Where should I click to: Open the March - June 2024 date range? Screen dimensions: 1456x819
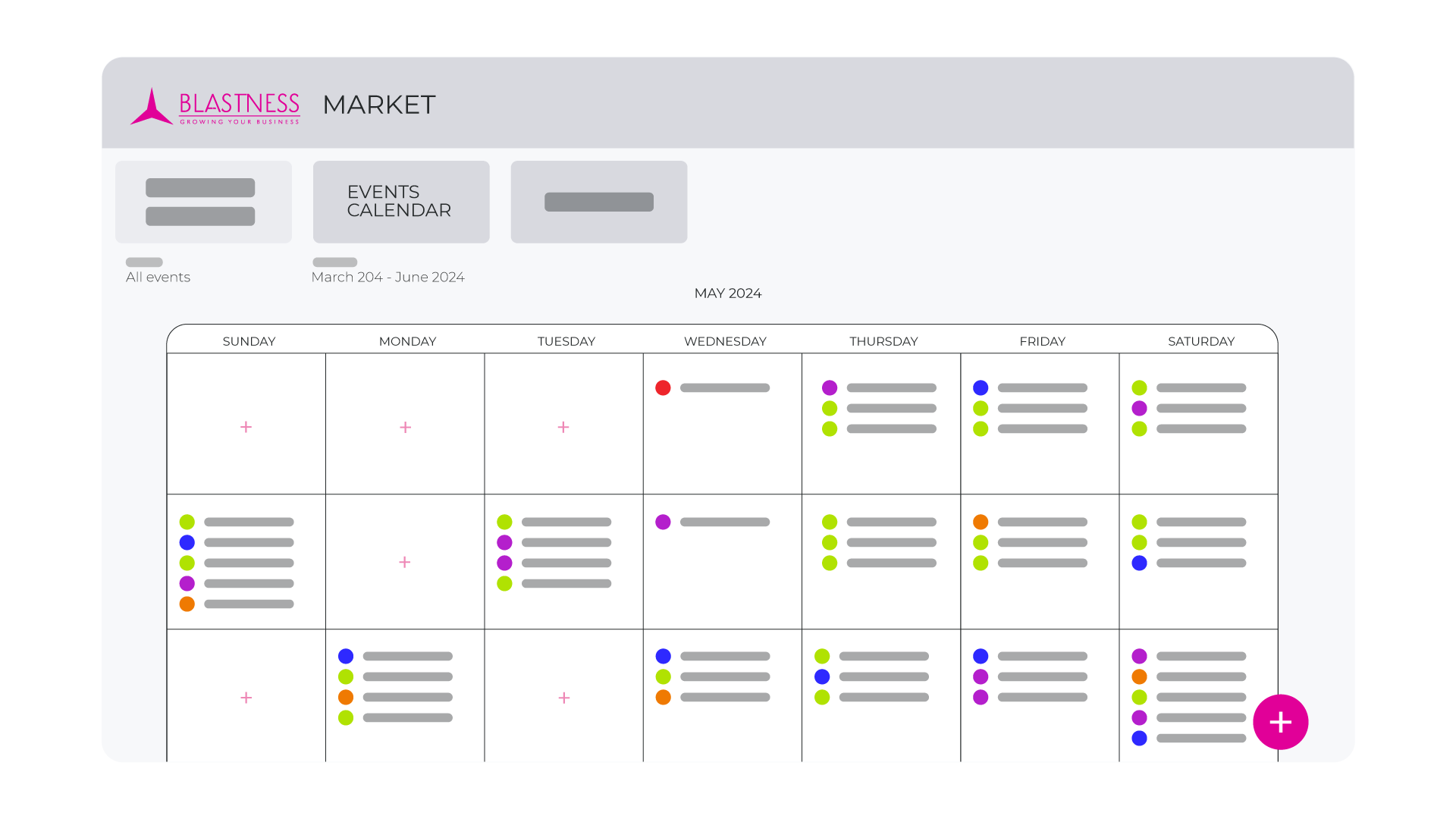[388, 277]
